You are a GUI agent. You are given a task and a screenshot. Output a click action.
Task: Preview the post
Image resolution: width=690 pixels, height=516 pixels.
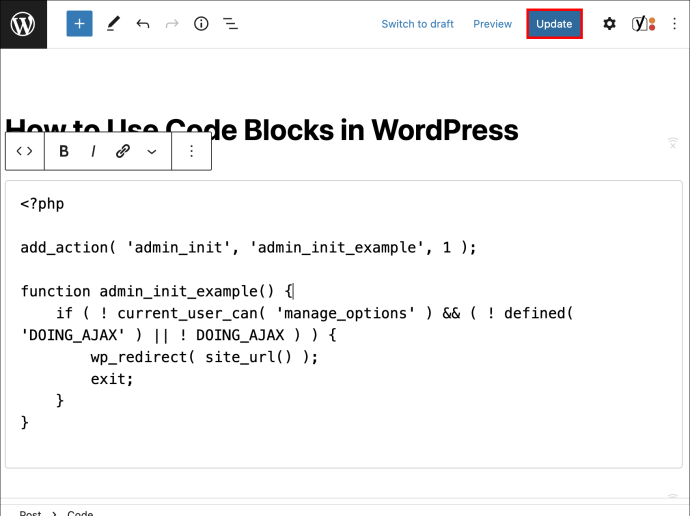[492, 24]
